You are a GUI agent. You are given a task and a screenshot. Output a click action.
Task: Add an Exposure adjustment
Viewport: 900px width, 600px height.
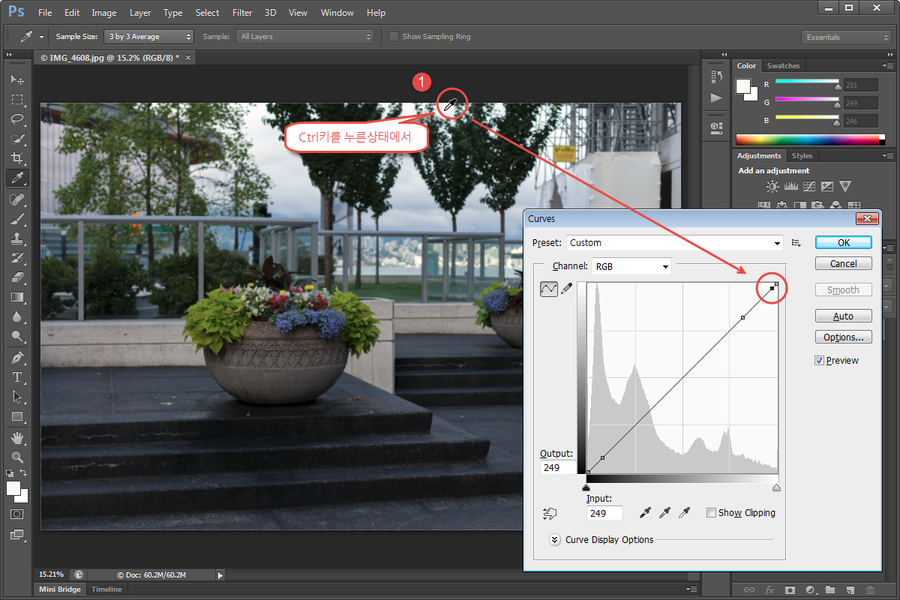tap(827, 187)
